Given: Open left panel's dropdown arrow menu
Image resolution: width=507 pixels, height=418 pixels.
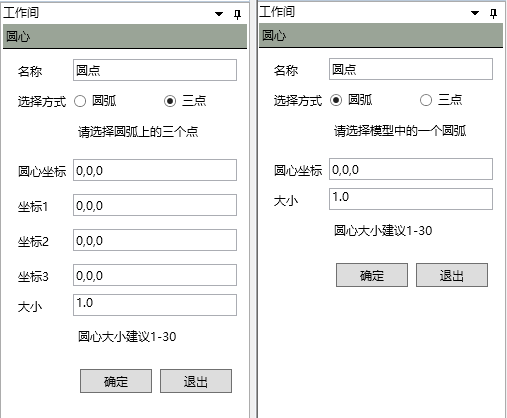Looking at the screenshot, I should tap(219, 14).
